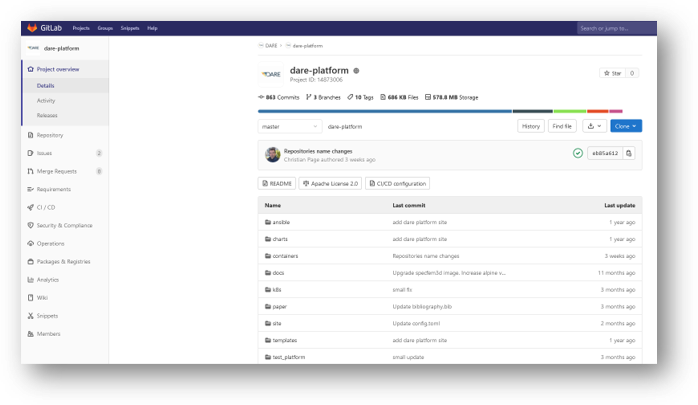Click the History button

531,126
